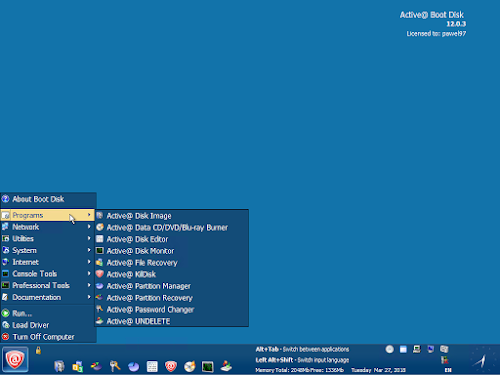Viewport: 500px width, 375px height.
Task: Launch Disk Monitor green screen icon on taskbar
Action: coord(208,367)
